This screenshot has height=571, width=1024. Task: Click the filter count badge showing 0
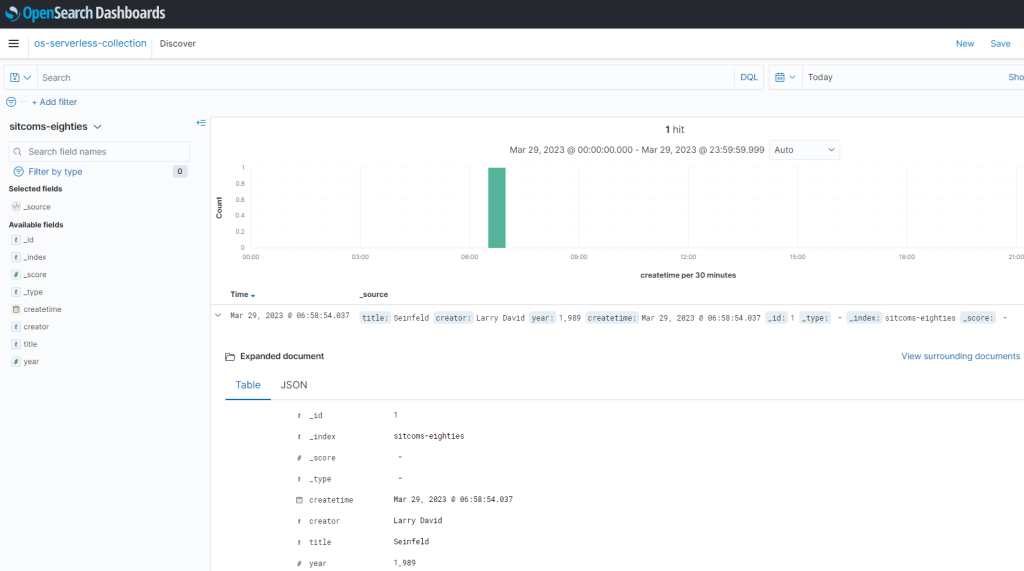[180, 171]
